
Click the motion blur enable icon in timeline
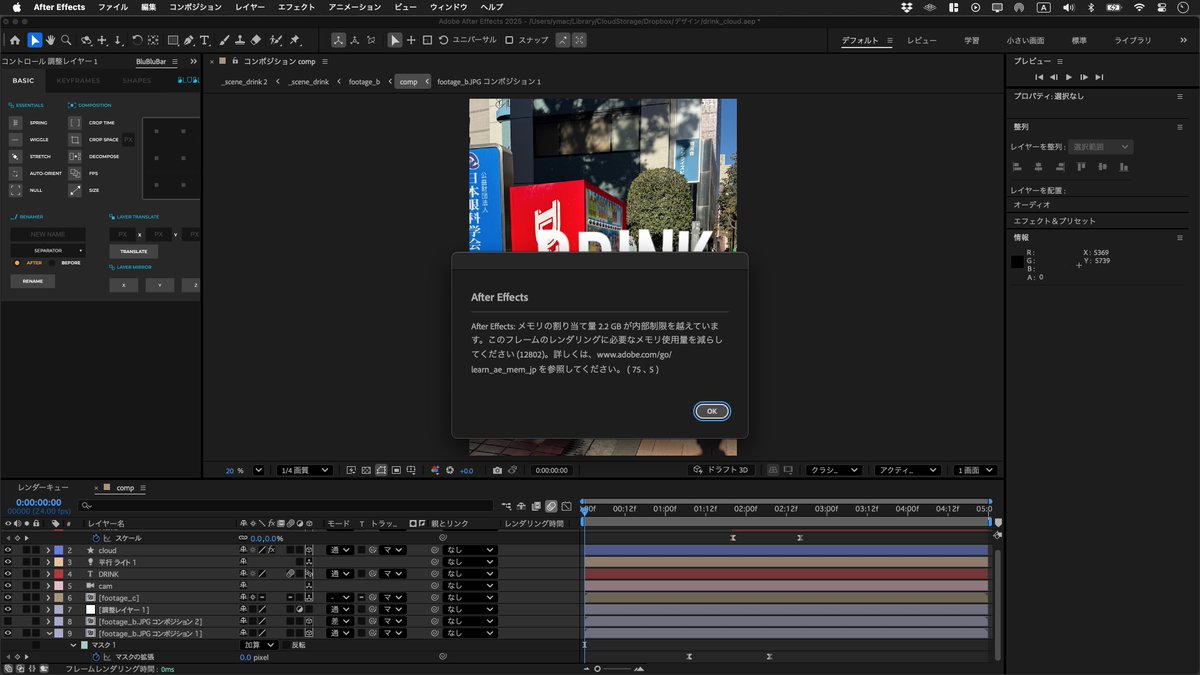[551, 506]
